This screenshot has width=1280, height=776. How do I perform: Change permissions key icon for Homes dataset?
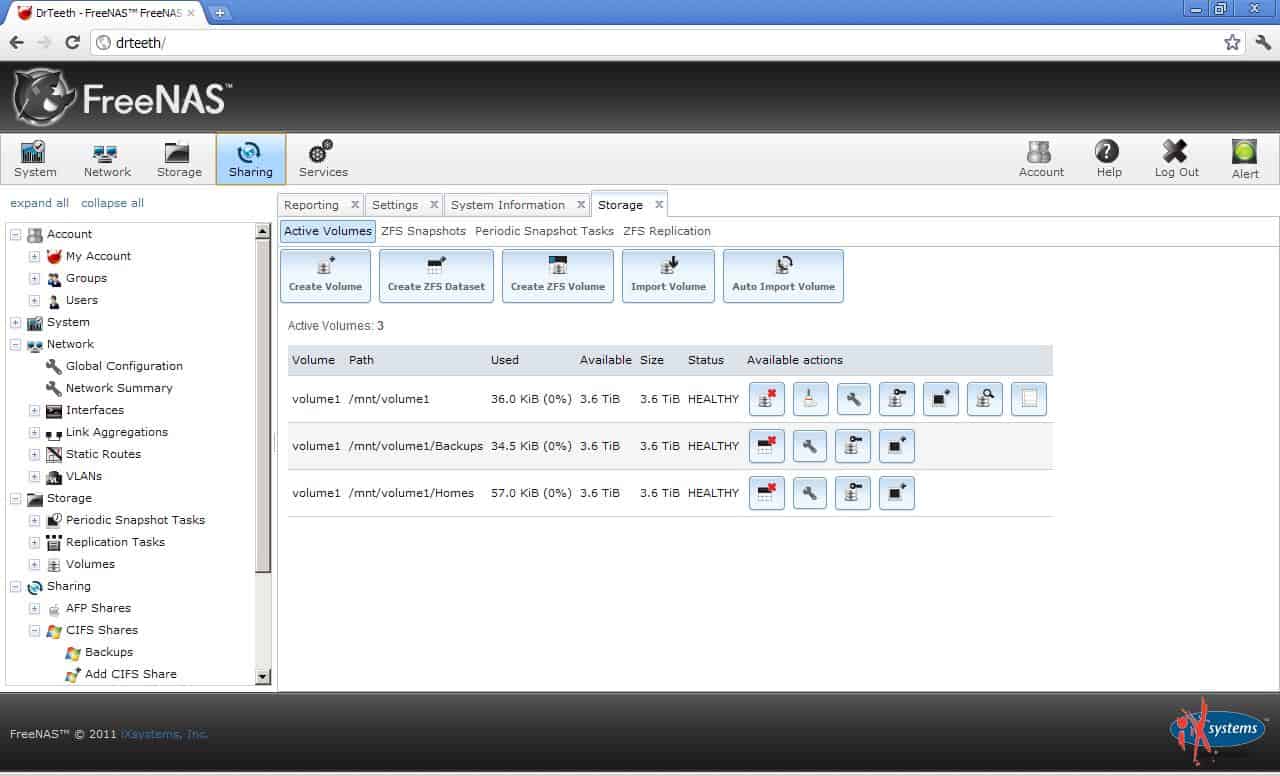[x=853, y=493]
